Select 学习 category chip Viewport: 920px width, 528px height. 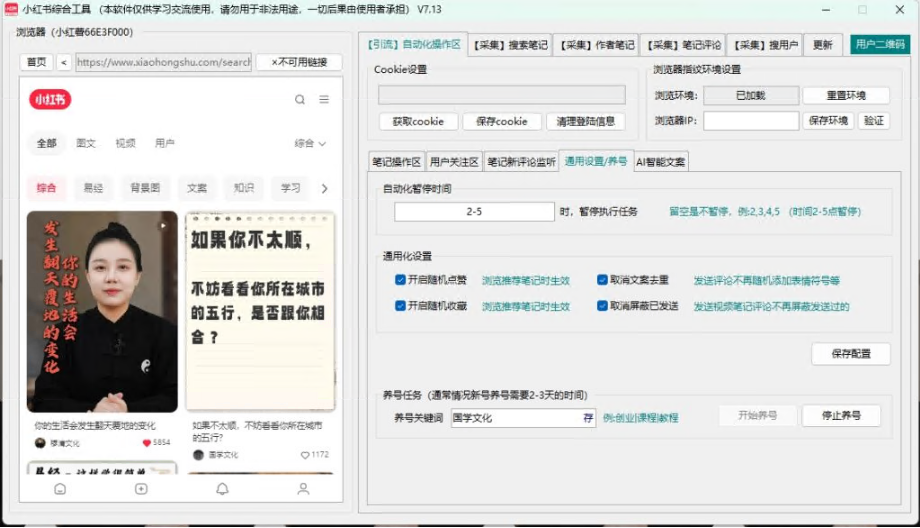tap(290, 188)
